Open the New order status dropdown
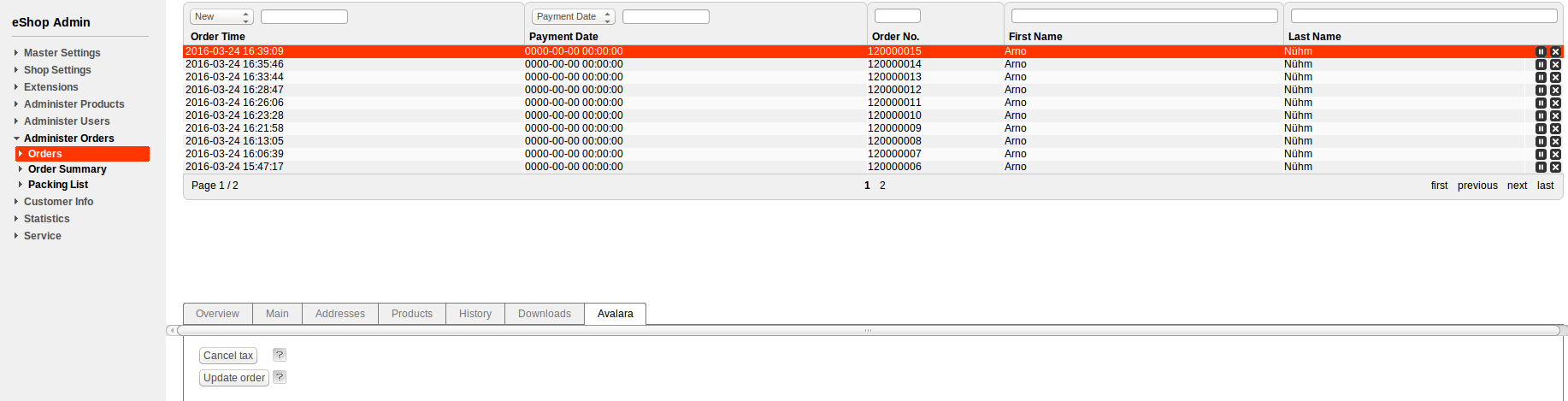Image resolution: width=1568 pixels, height=401 pixels. pos(221,16)
